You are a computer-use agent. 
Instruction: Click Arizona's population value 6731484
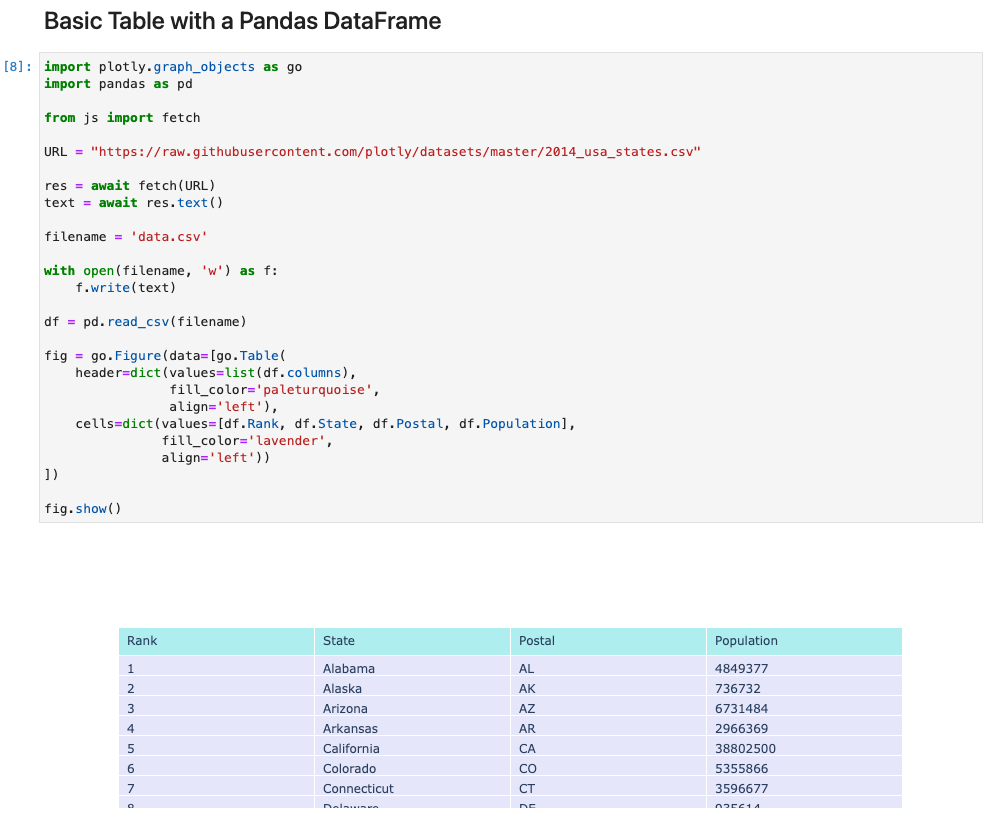pyautogui.click(x=741, y=709)
